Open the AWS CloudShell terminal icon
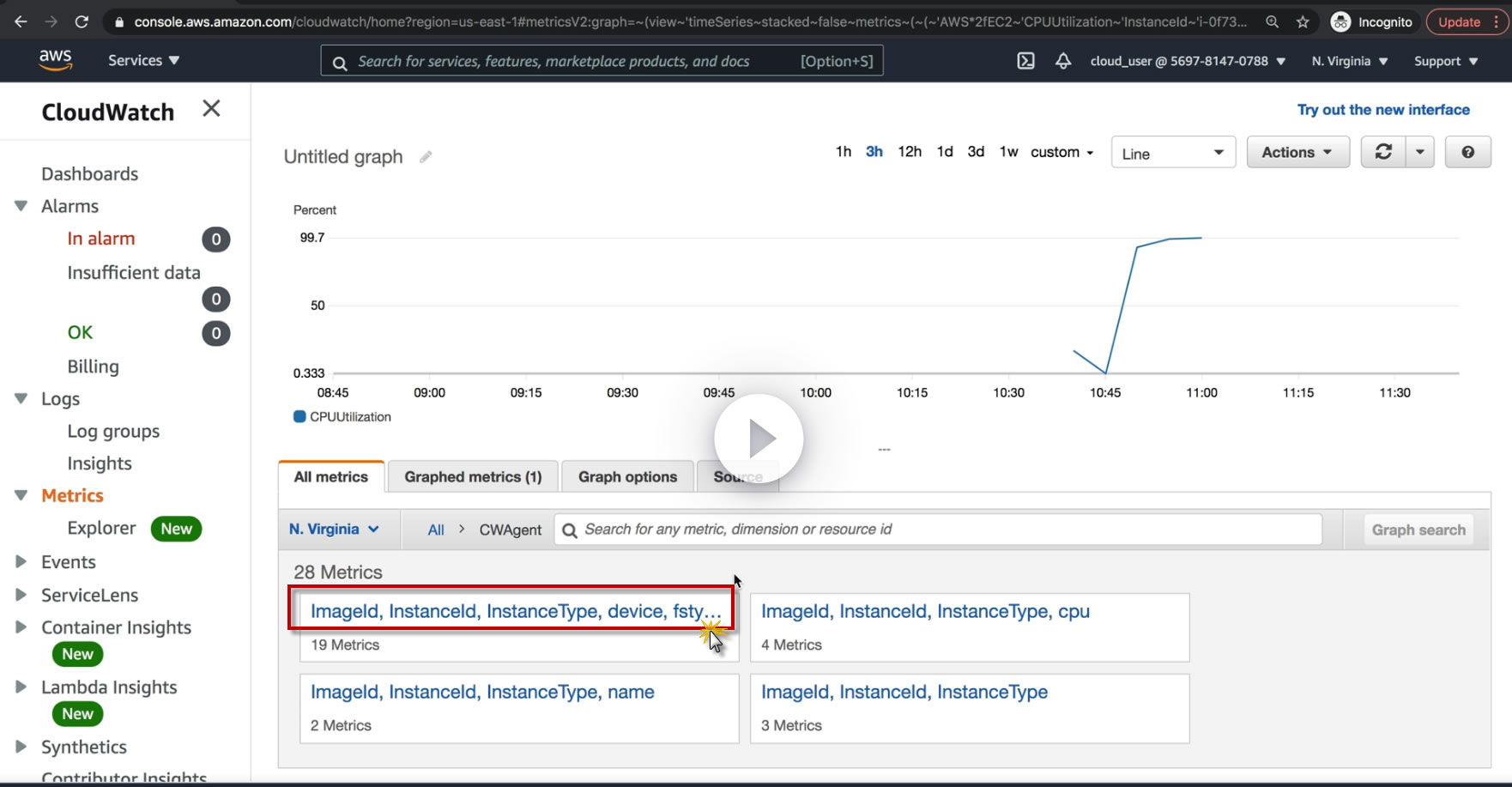 (1025, 61)
